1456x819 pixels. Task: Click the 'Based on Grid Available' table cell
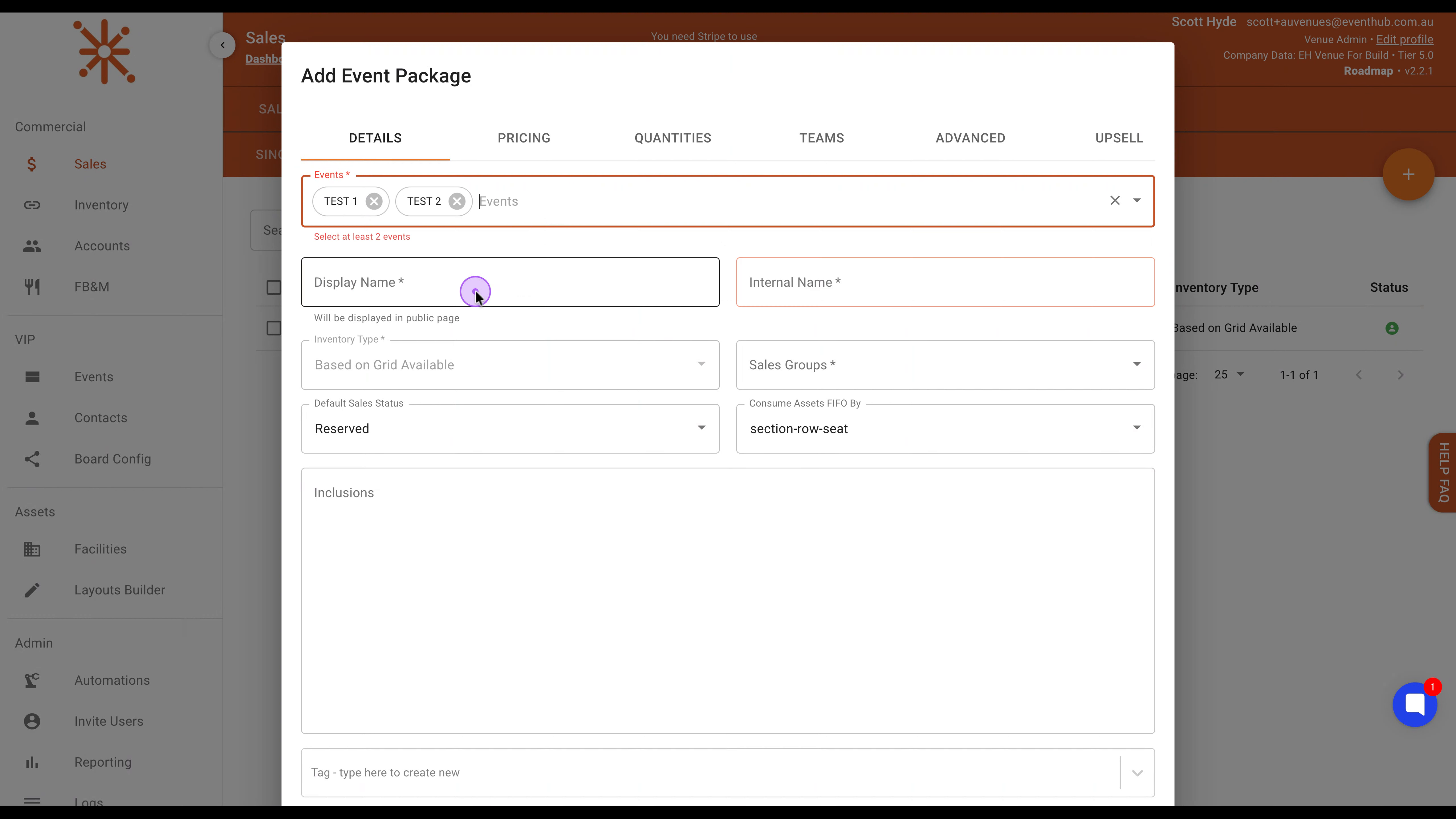coord(1236,328)
